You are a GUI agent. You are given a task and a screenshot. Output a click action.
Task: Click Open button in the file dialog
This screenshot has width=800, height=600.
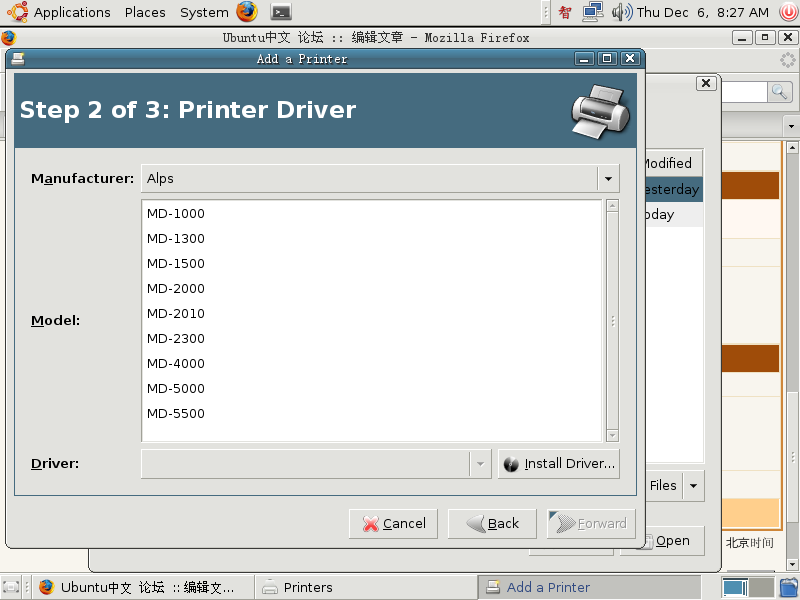point(672,541)
